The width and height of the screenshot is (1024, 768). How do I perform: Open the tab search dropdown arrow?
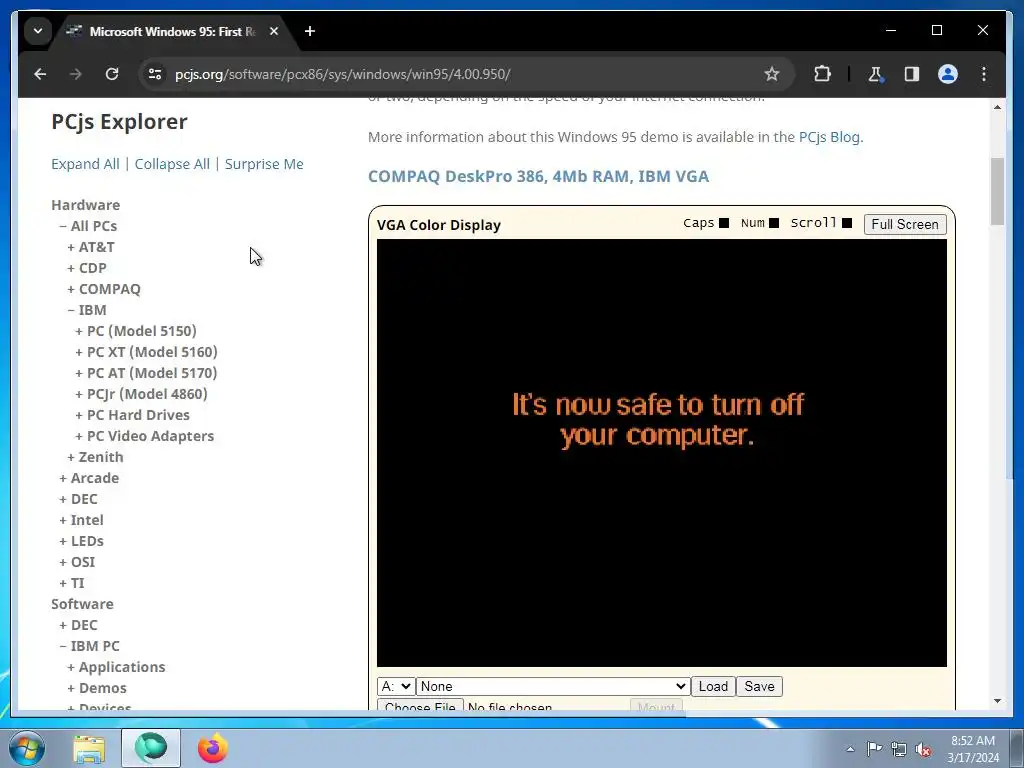point(38,31)
